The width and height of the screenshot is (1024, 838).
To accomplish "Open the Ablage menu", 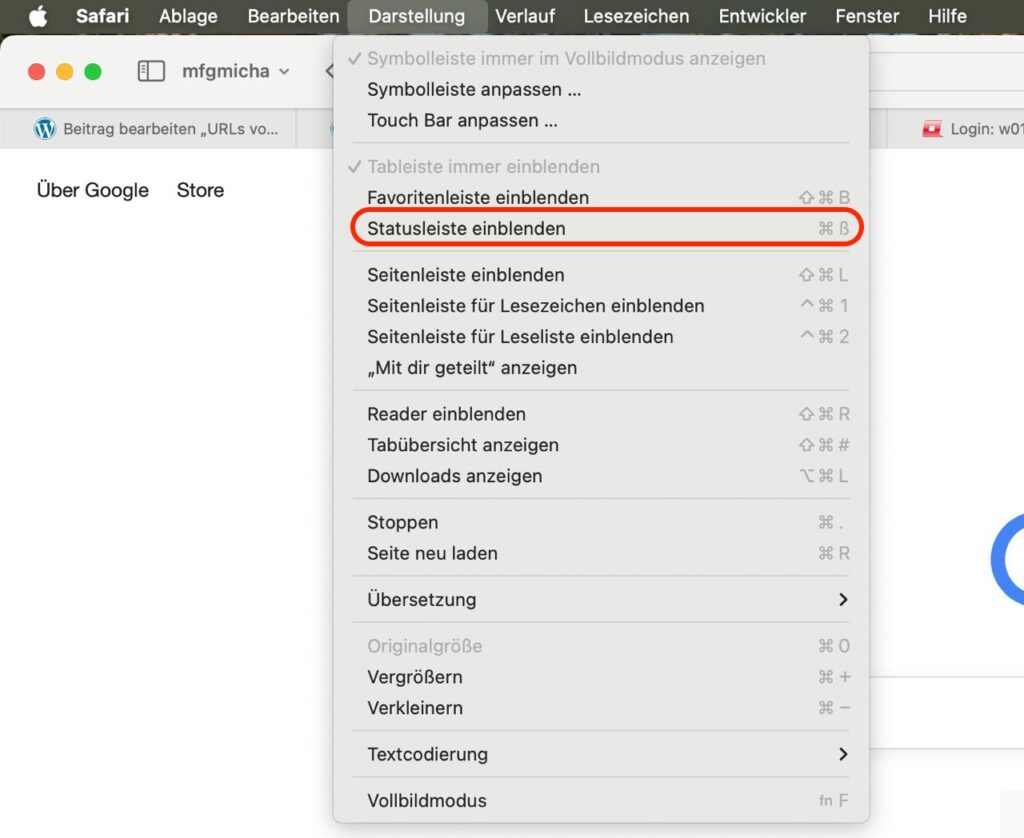I will tap(188, 16).
